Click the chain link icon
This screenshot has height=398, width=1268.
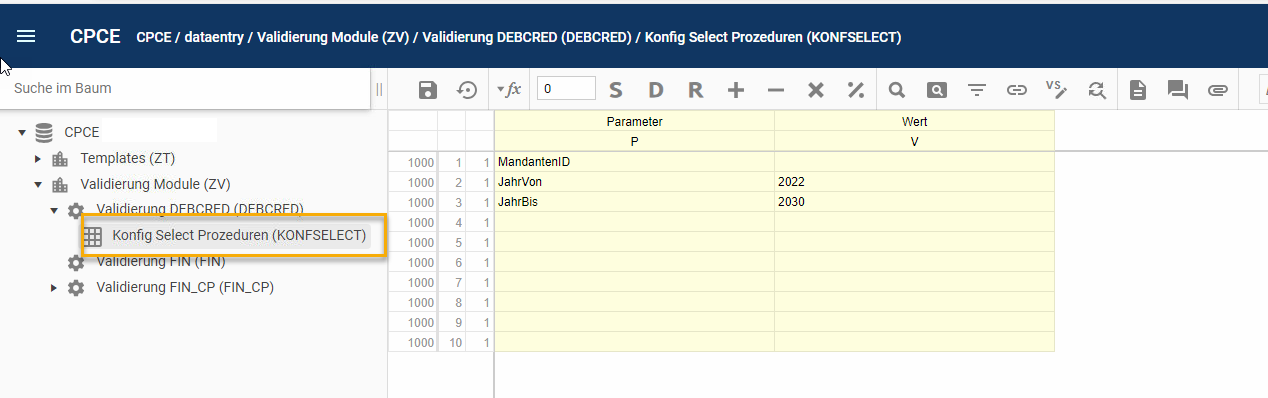1017,90
